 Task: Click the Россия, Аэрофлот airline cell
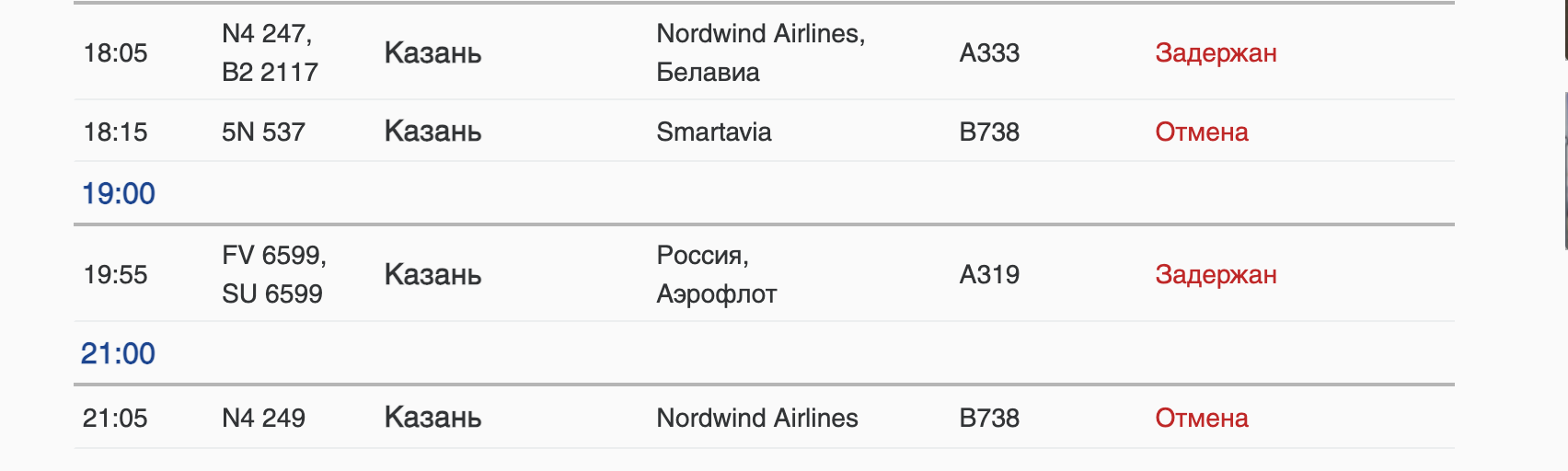(717, 274)
